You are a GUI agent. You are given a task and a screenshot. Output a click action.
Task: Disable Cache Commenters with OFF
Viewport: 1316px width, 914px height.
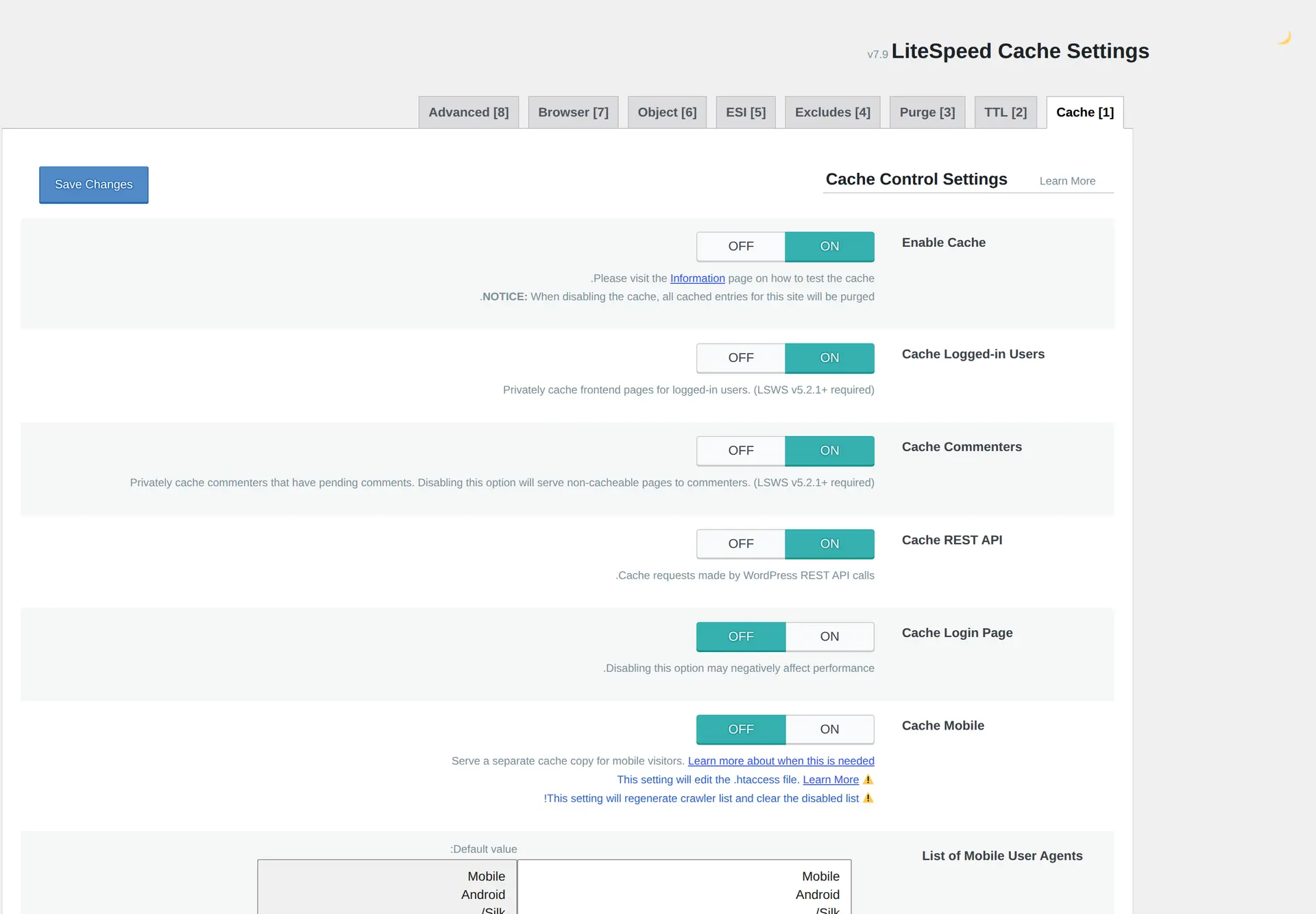click(741, 450)
